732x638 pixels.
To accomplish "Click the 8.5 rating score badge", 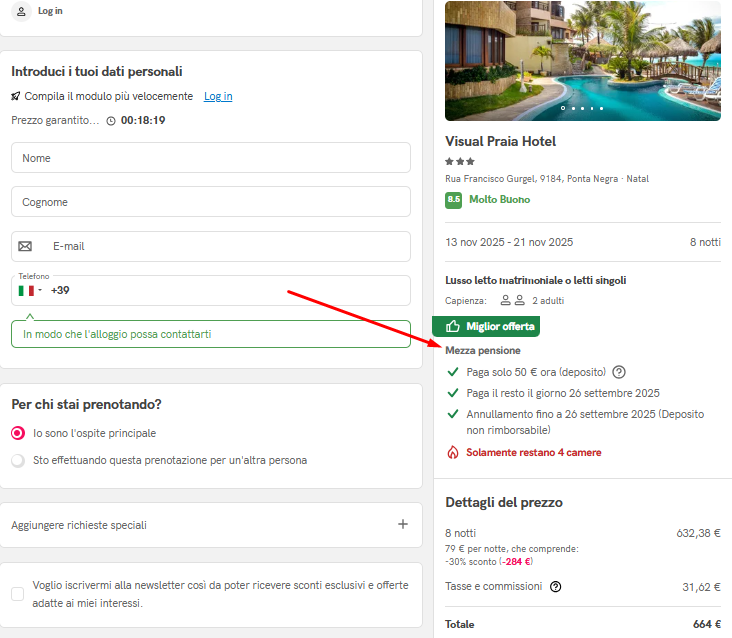I will 453,200.
